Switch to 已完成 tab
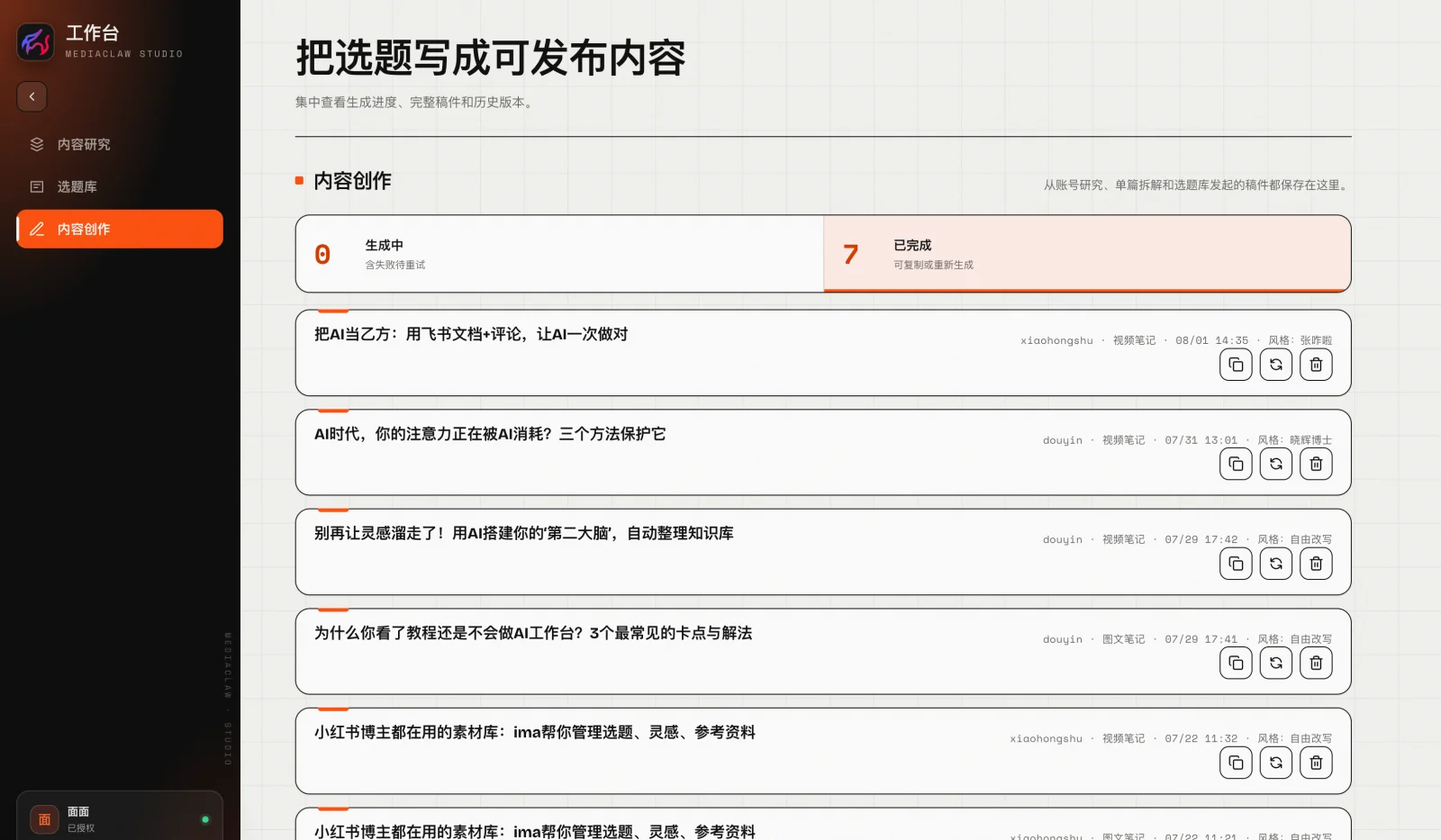This screenshot has width=1441, height=840. pos(1087,254)
